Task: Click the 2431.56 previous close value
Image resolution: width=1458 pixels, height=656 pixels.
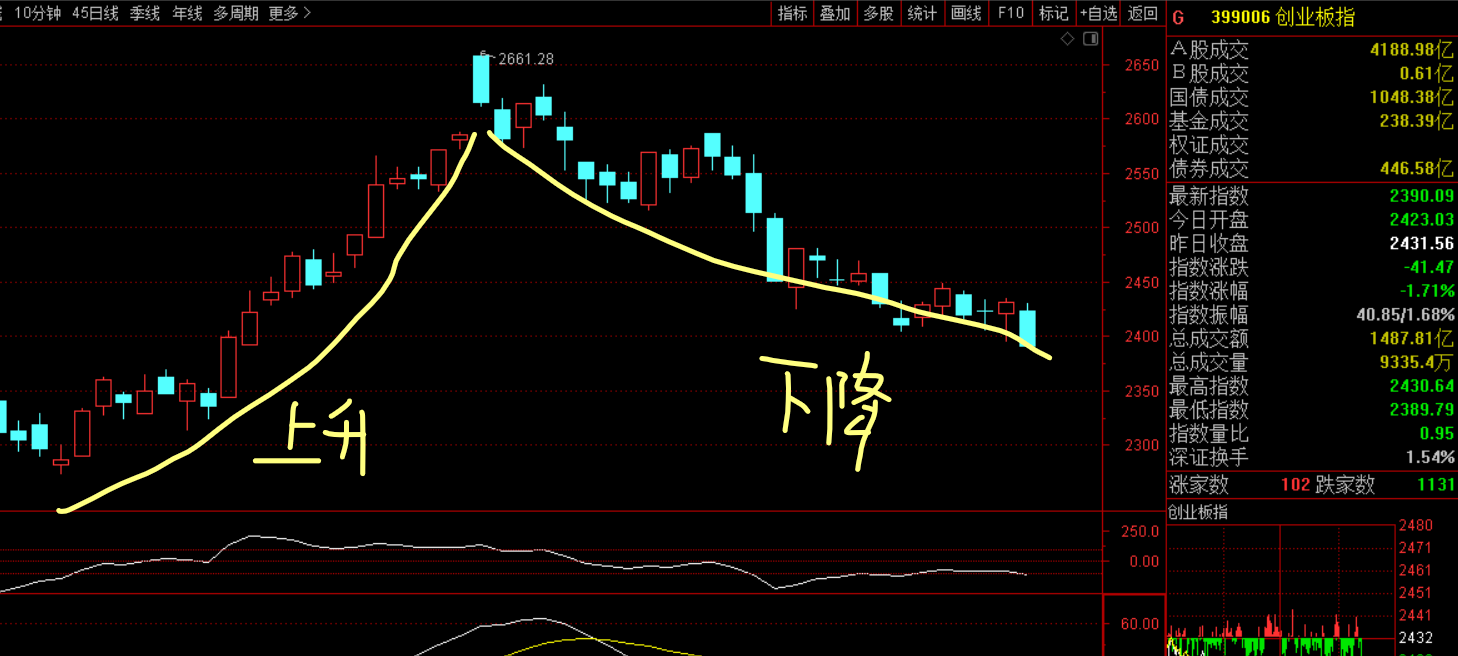Action: (x=1421, y=243)
